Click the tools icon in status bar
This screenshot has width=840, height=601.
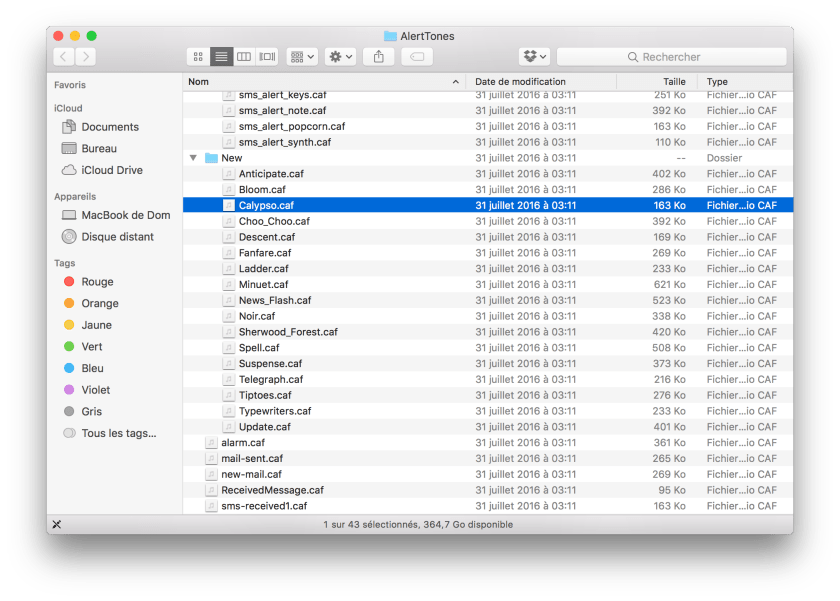coord(57,524)
